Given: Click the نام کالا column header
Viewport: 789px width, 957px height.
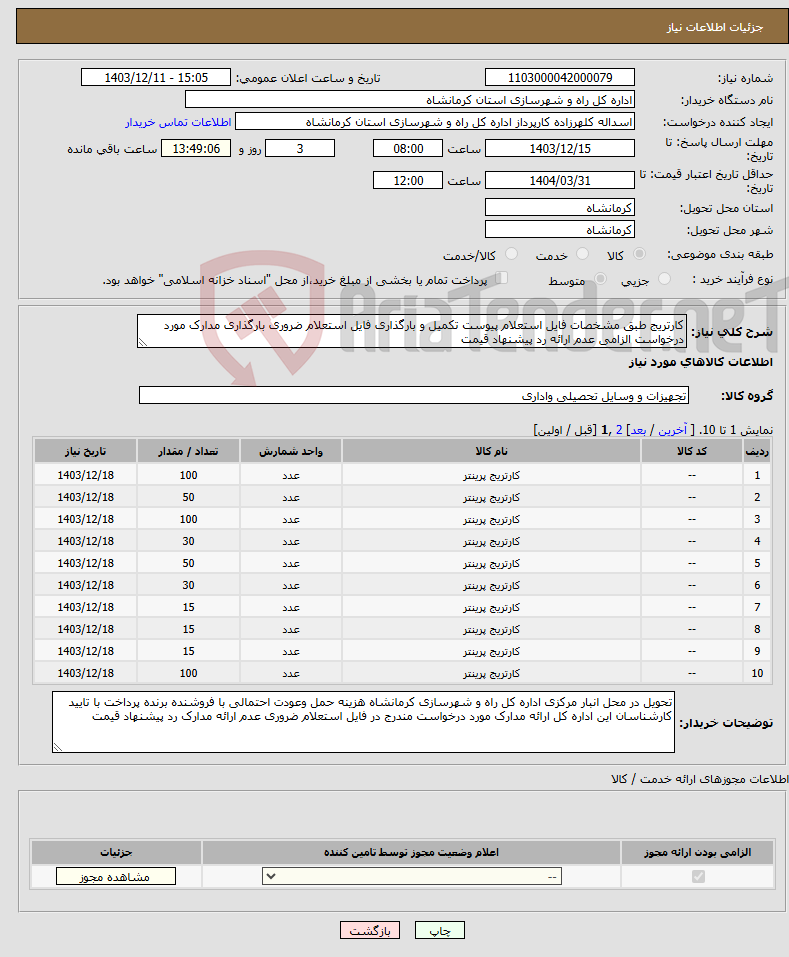Looking at the screenshot, I should 491,451.
